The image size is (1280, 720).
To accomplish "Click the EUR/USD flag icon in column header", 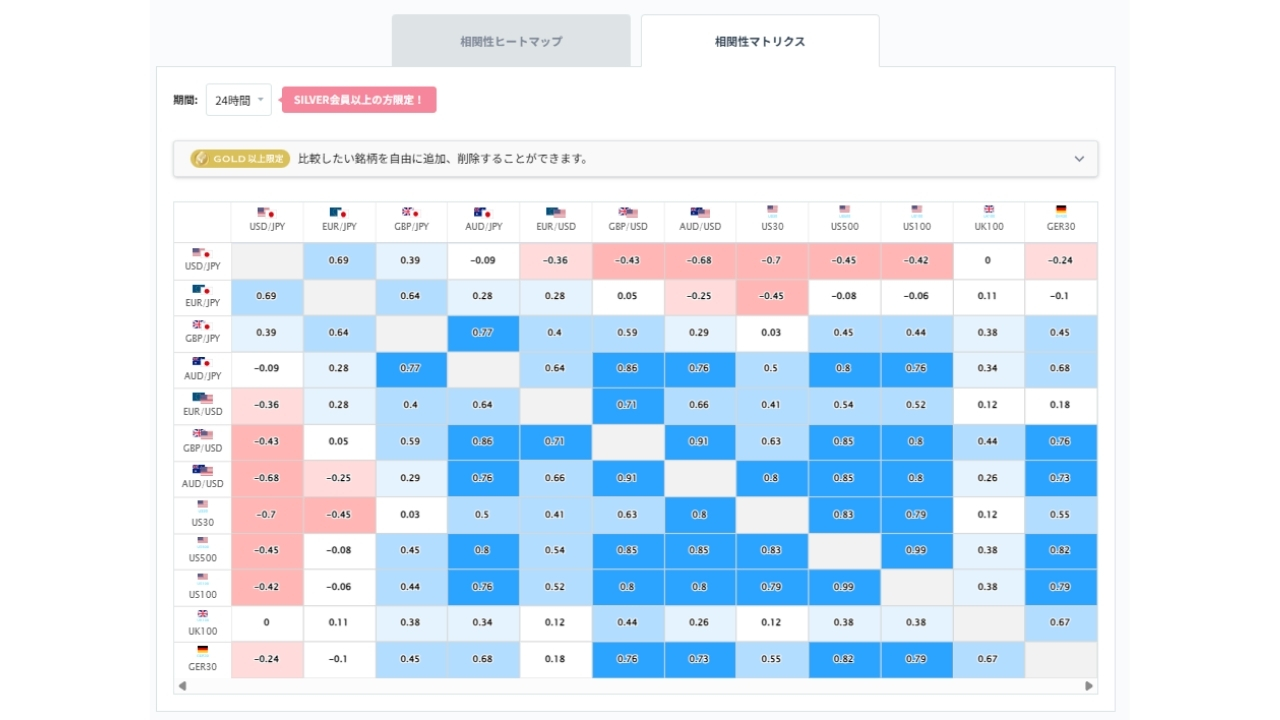I will pos(555,212).
